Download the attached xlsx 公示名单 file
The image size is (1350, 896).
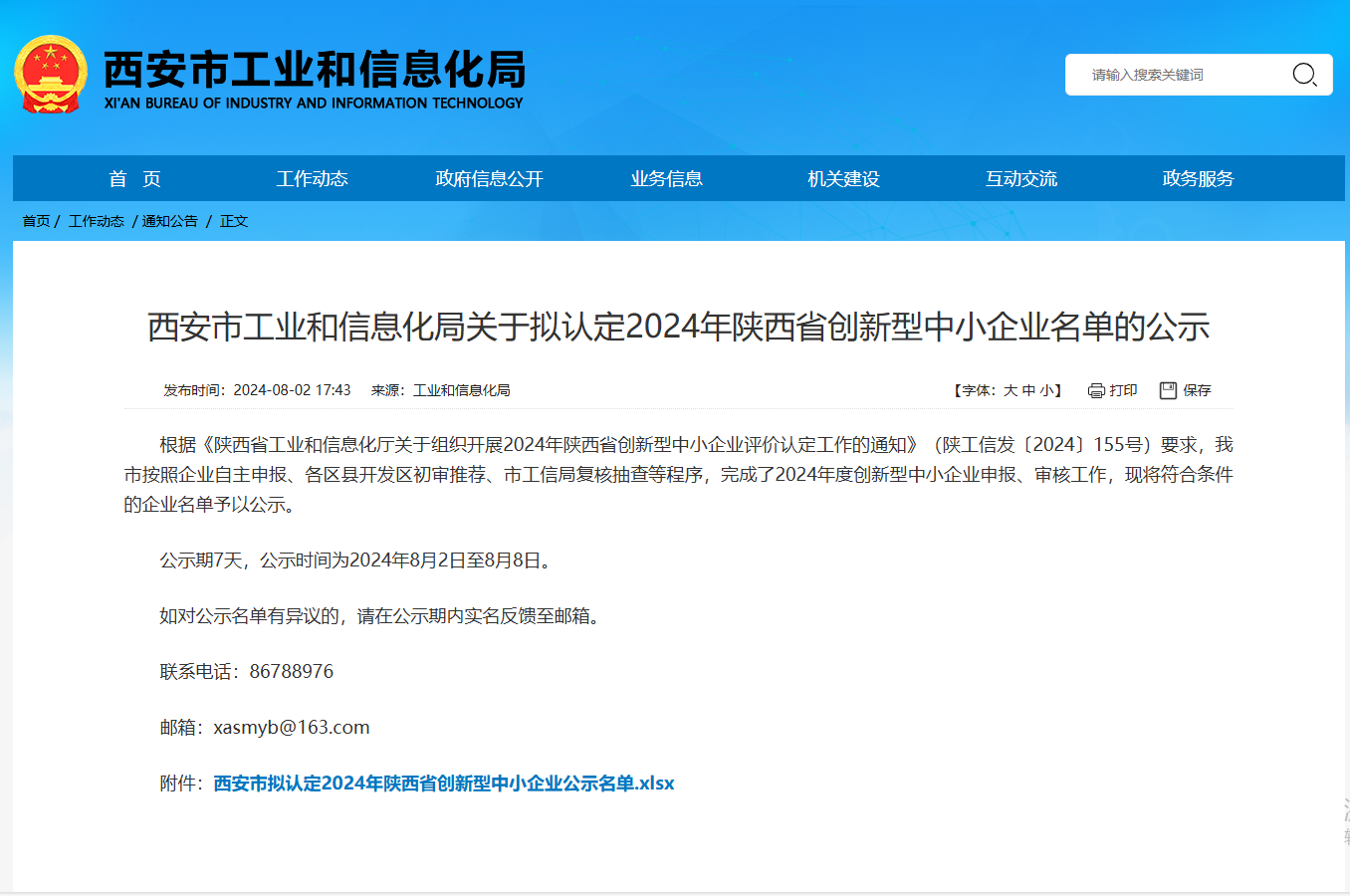pyautogui.click(x=443, y=784)
